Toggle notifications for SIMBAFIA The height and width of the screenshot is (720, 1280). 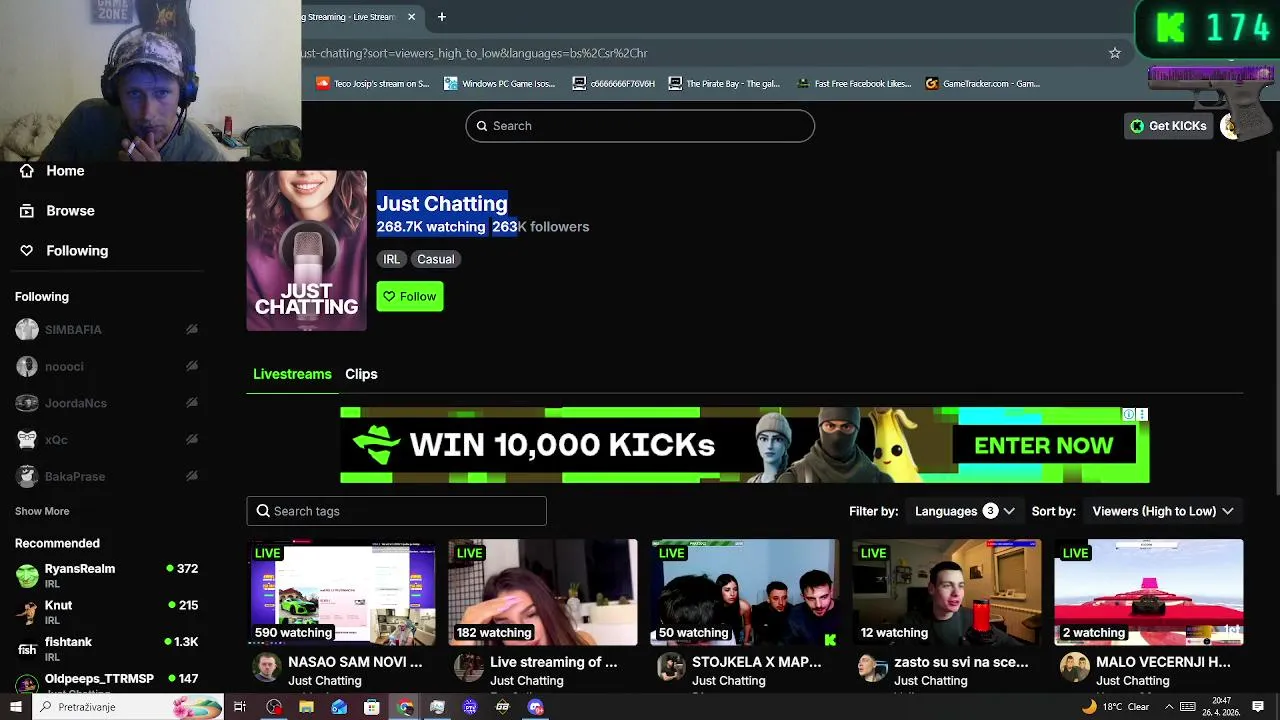pyautogui.click(x=191, y=330)
